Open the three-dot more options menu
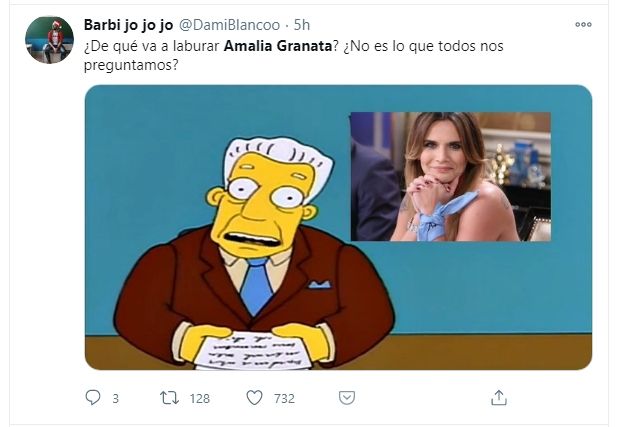 click(583, 25)
